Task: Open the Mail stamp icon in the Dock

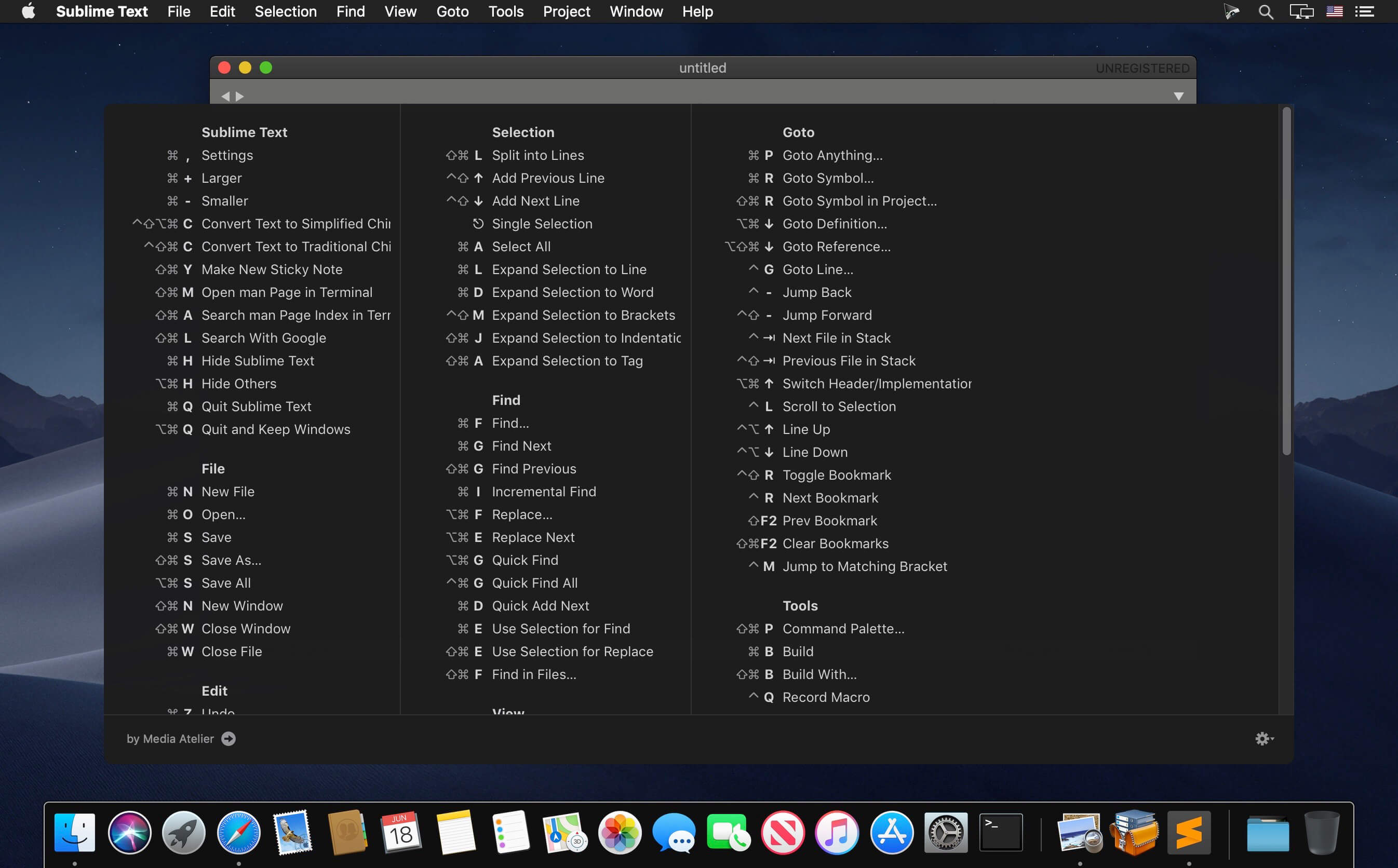Action: [x=293, y=832]
